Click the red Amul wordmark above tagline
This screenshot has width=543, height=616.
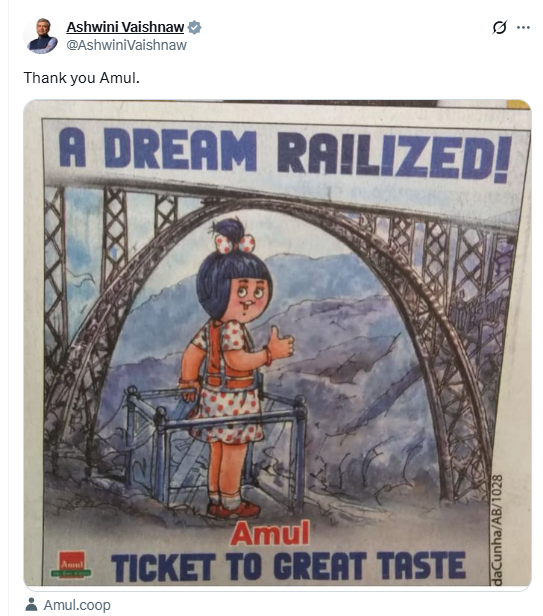270,533
